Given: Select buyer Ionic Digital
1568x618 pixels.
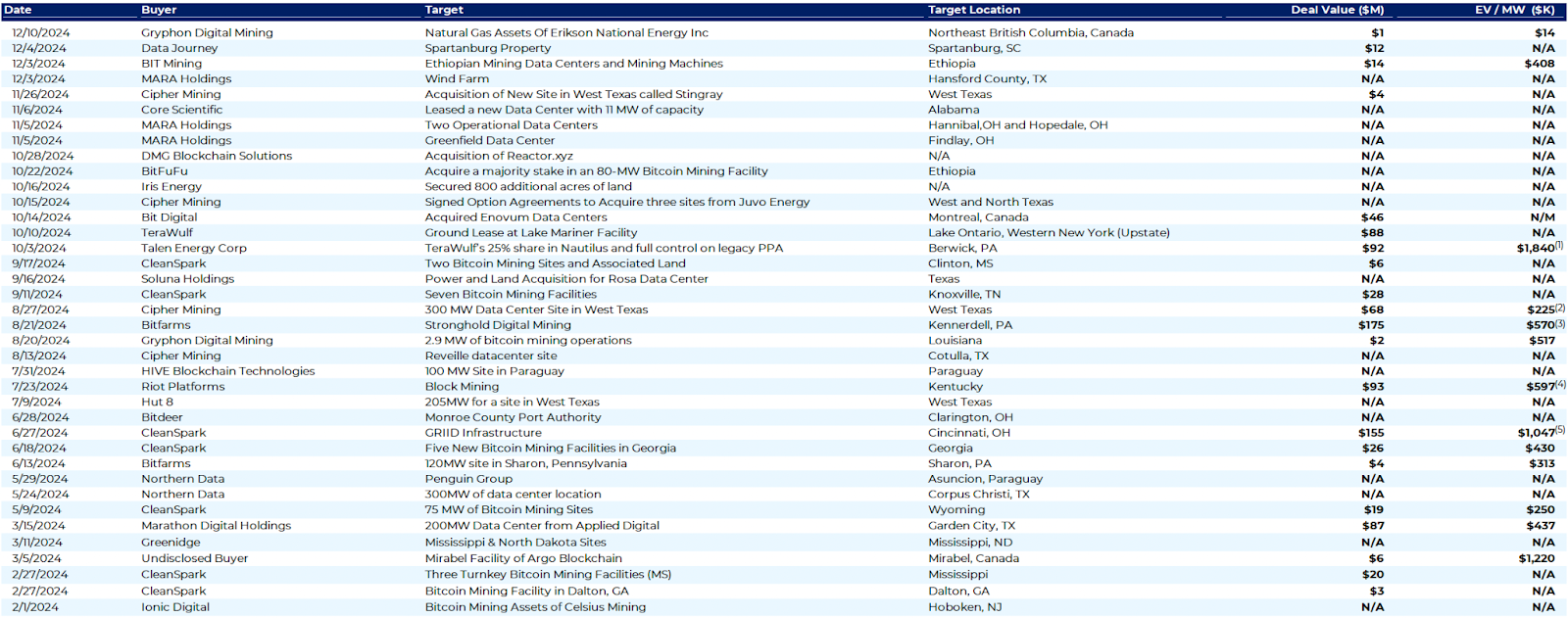Looking at the screenshot, I should click(x=175, y=607).
